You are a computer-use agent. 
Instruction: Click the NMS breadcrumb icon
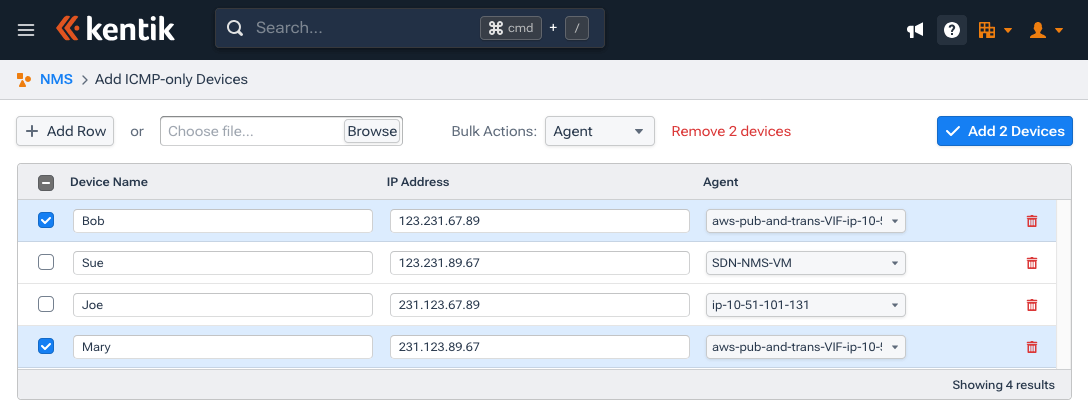24,79
